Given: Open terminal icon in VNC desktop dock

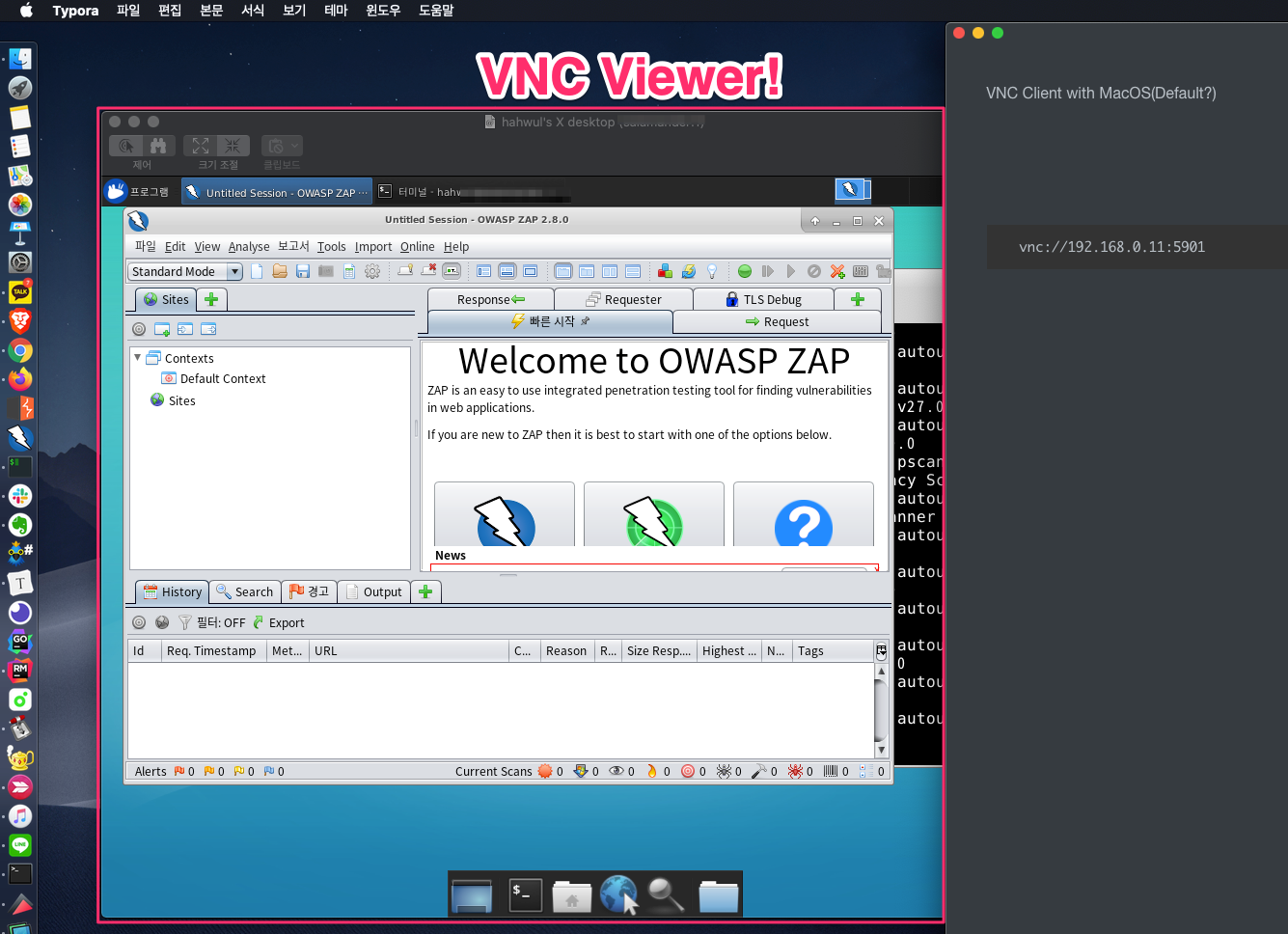Looking at the screenshot, I should 526,893.
